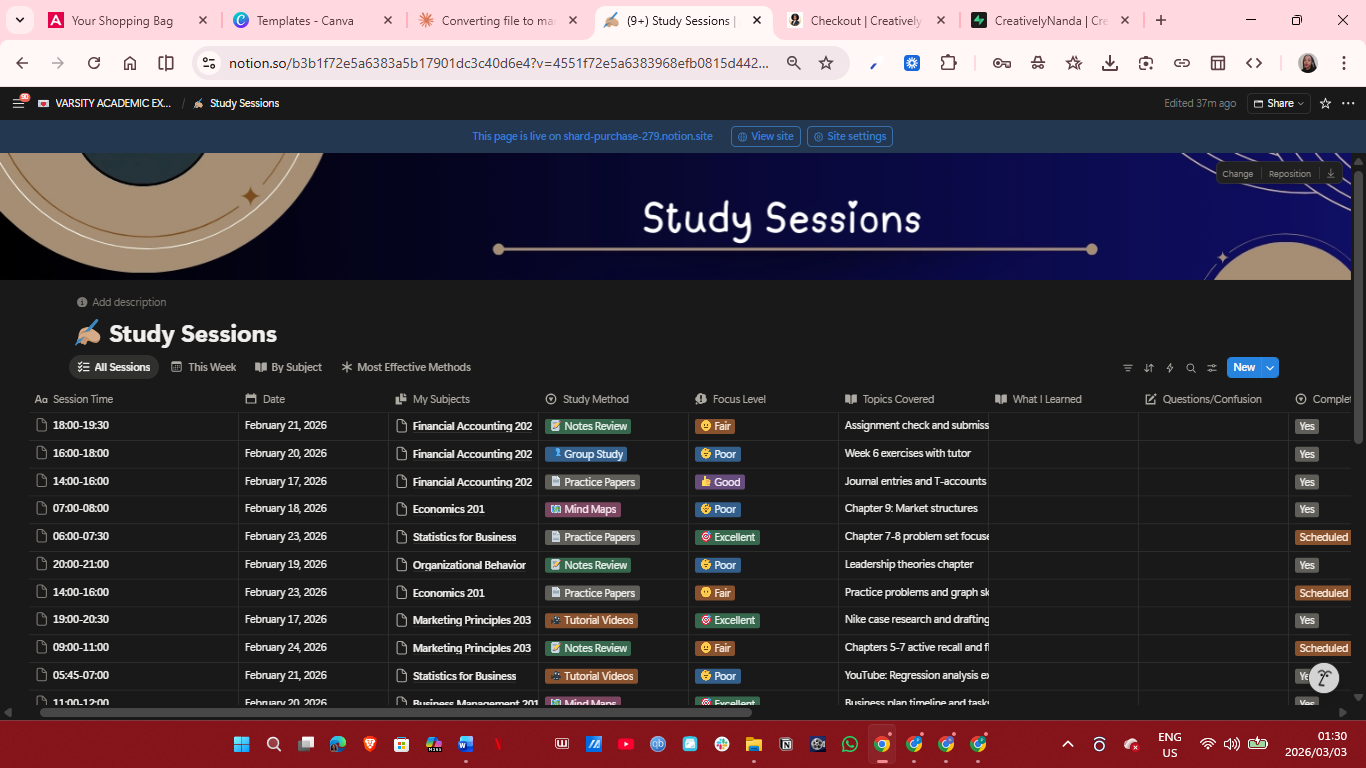Open the search icon in the database toolbar
1366x768 pixels.
(x=1190, y=368)
